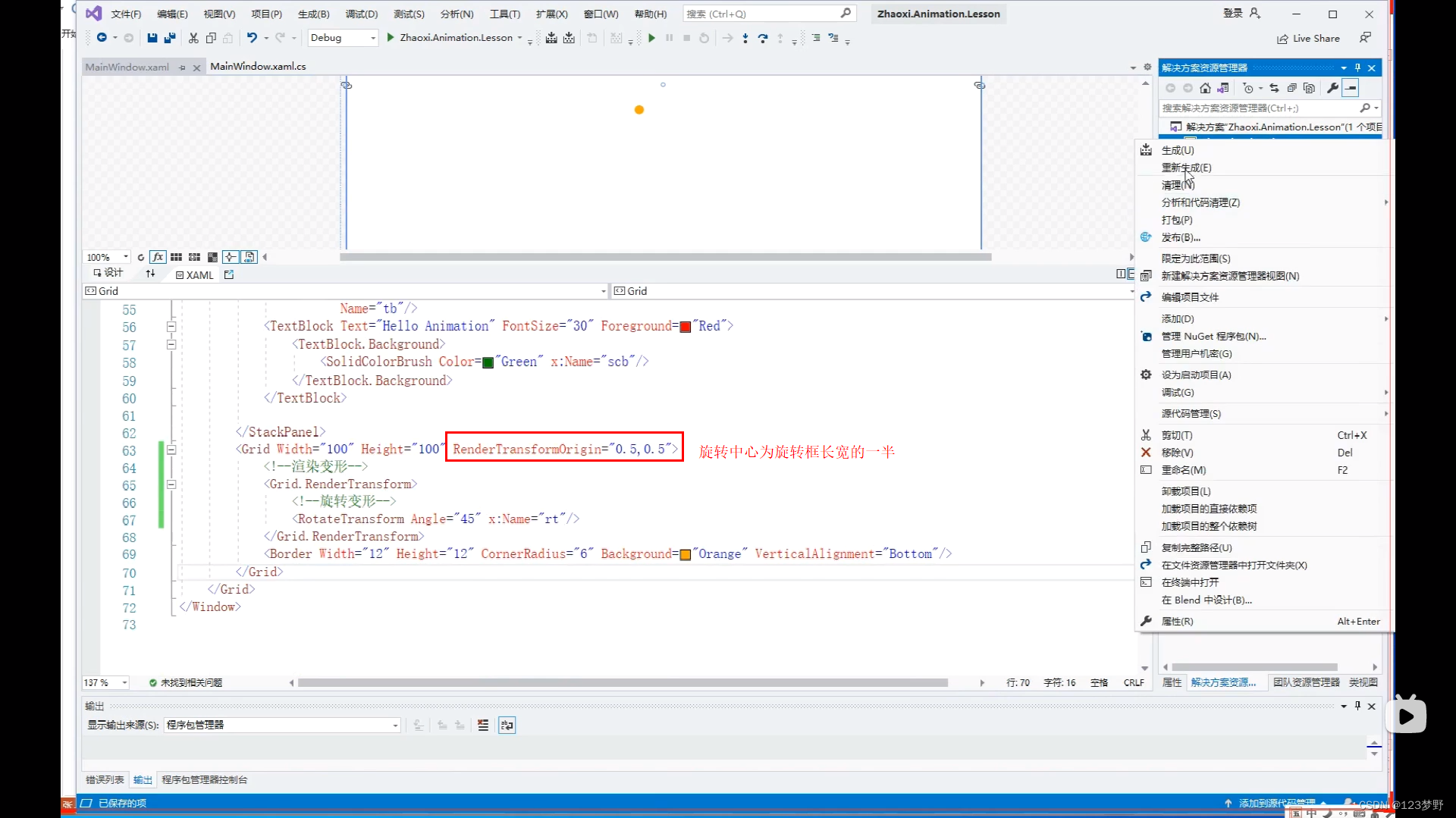1456x818 pixels.
Task: Toggle snap to gridlines icon
Action: pyautogui.click(x=194, y=257)
